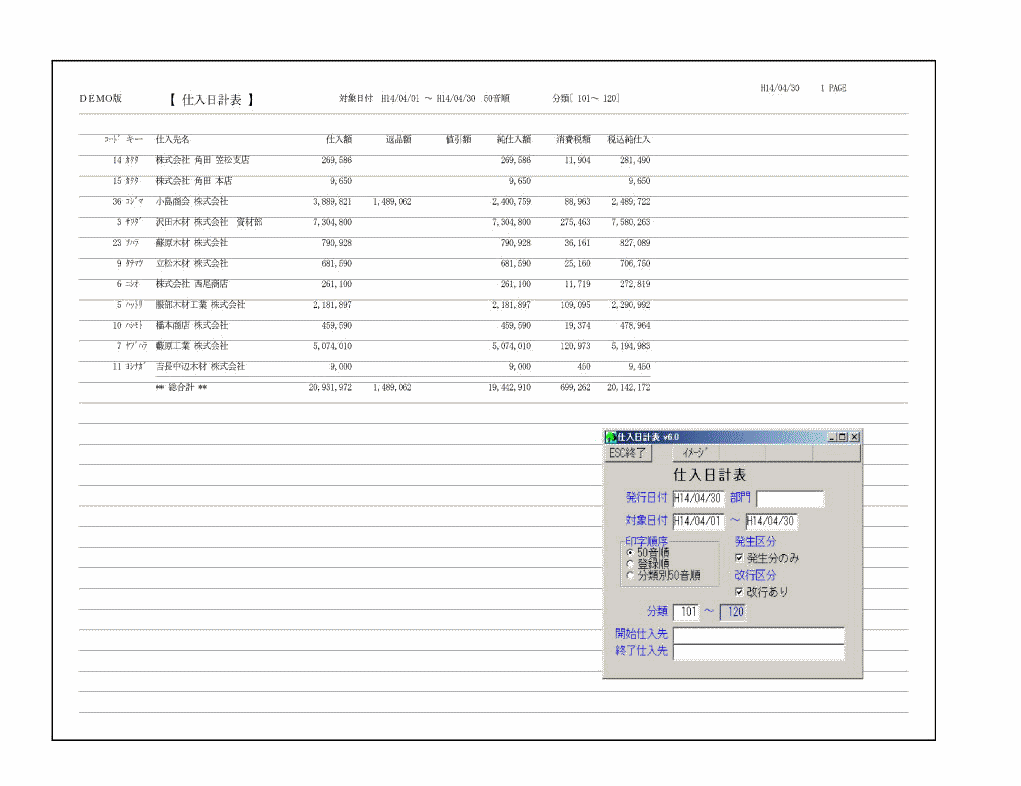1021x786 pixels.
Task: Maximize the 仕入日計表 v6.0 dialog
Action: point(842,437)
